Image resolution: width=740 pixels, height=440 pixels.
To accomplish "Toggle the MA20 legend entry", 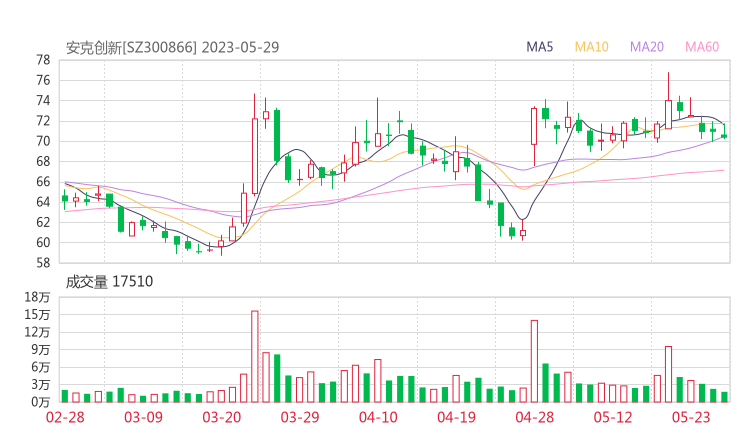I will coord(646,47).
